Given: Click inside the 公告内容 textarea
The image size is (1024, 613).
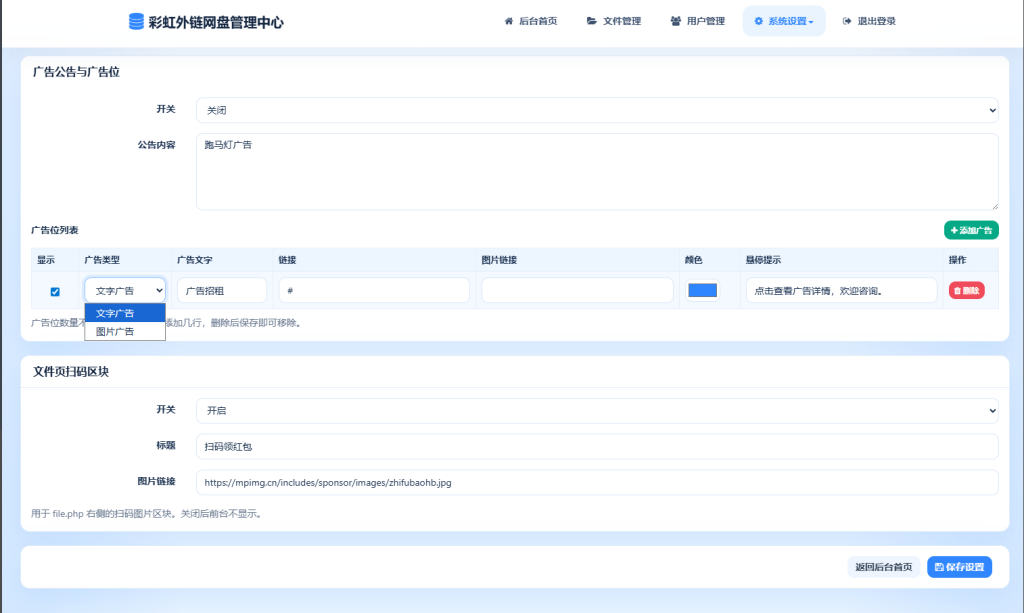Looking at the screenshot, I should pos(597,172).
